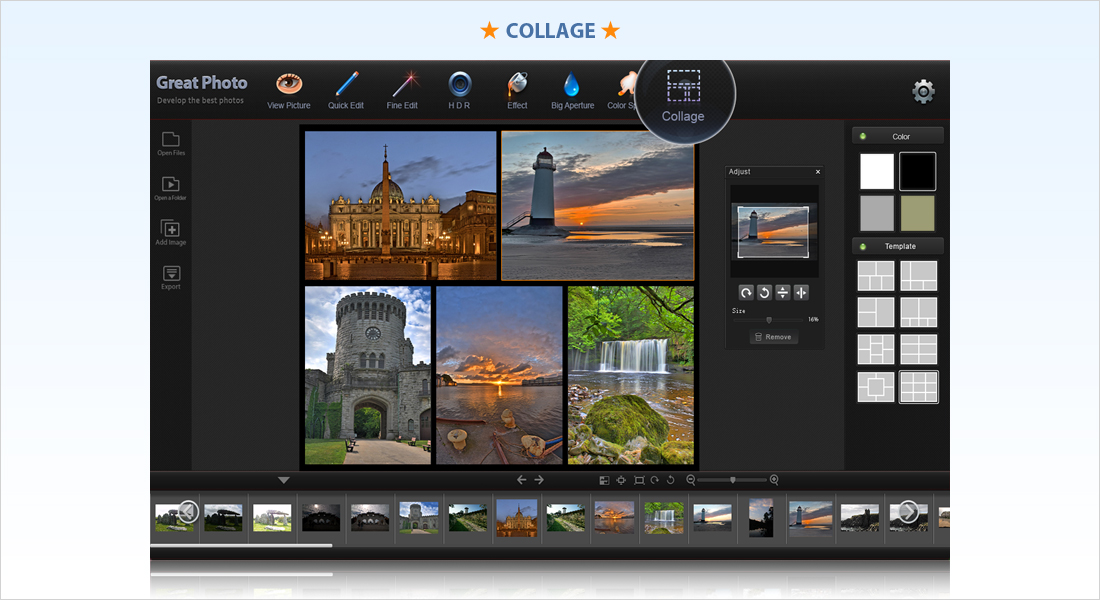This screenshot has width=1100, height=600.
Task: Pick the castle gate thumbnail in filmstrip
Action: click(x=419, y=518)
